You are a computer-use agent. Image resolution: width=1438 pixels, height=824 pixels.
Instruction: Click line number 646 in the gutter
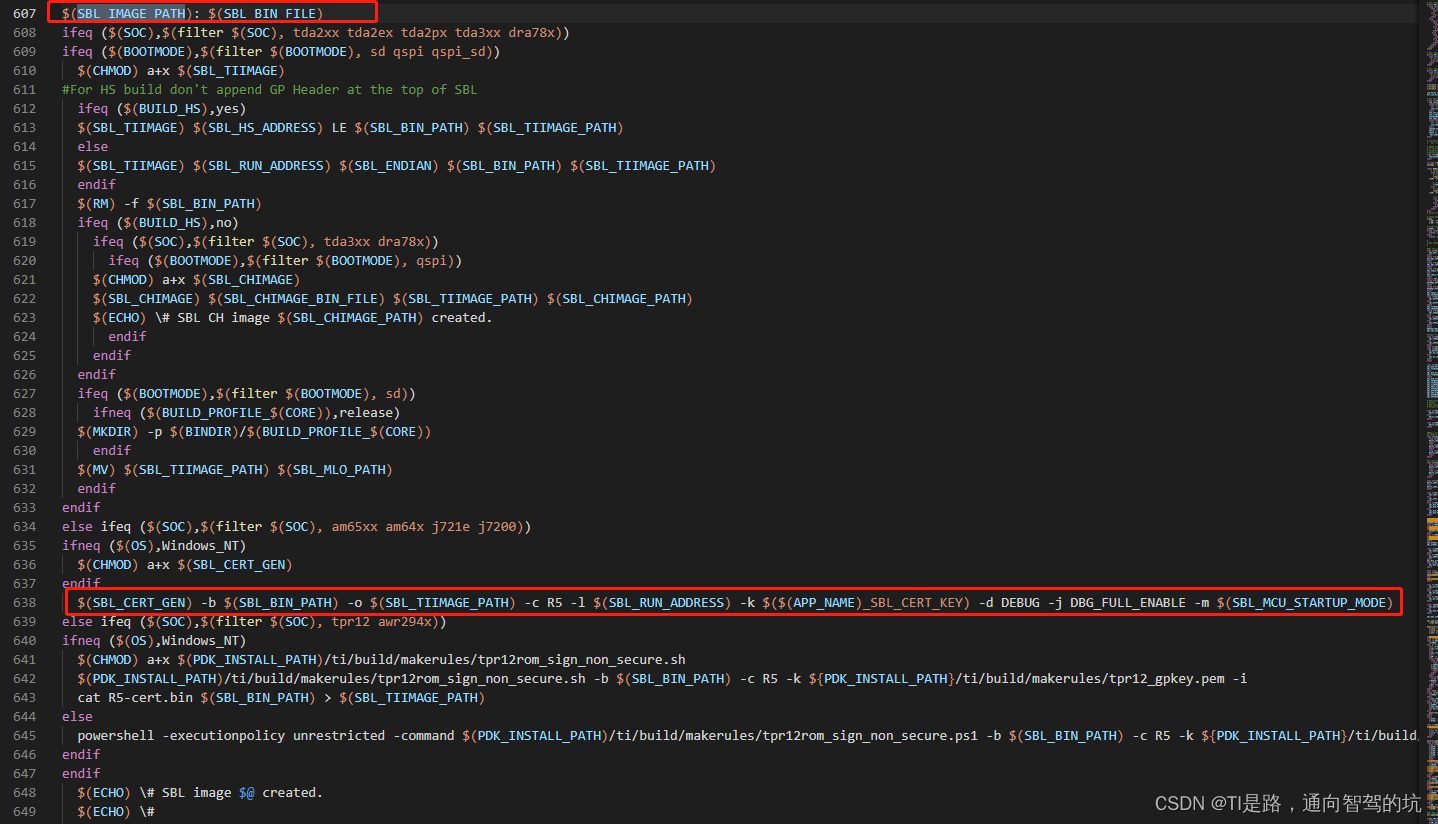(24, 754)
